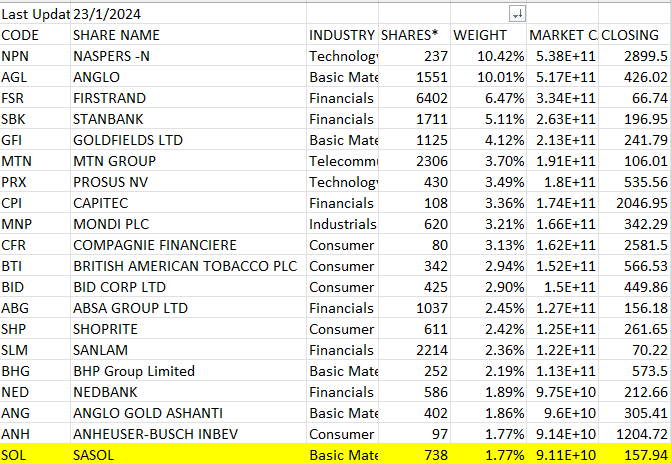The width and height of the screenshot is (671, 464).
Task: Click SASOL closing price 157.94
Action: tap(635, 454)
